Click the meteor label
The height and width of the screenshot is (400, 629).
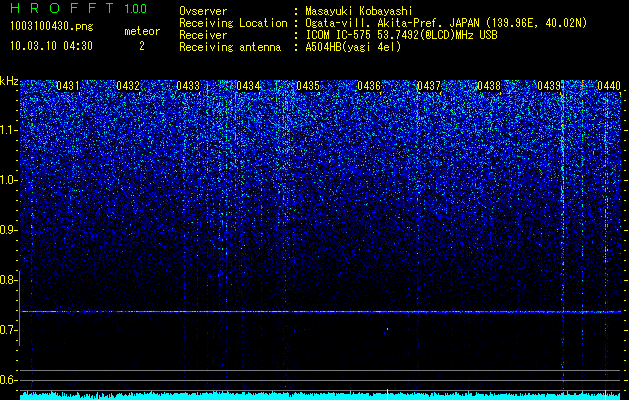tap(142, 31)
